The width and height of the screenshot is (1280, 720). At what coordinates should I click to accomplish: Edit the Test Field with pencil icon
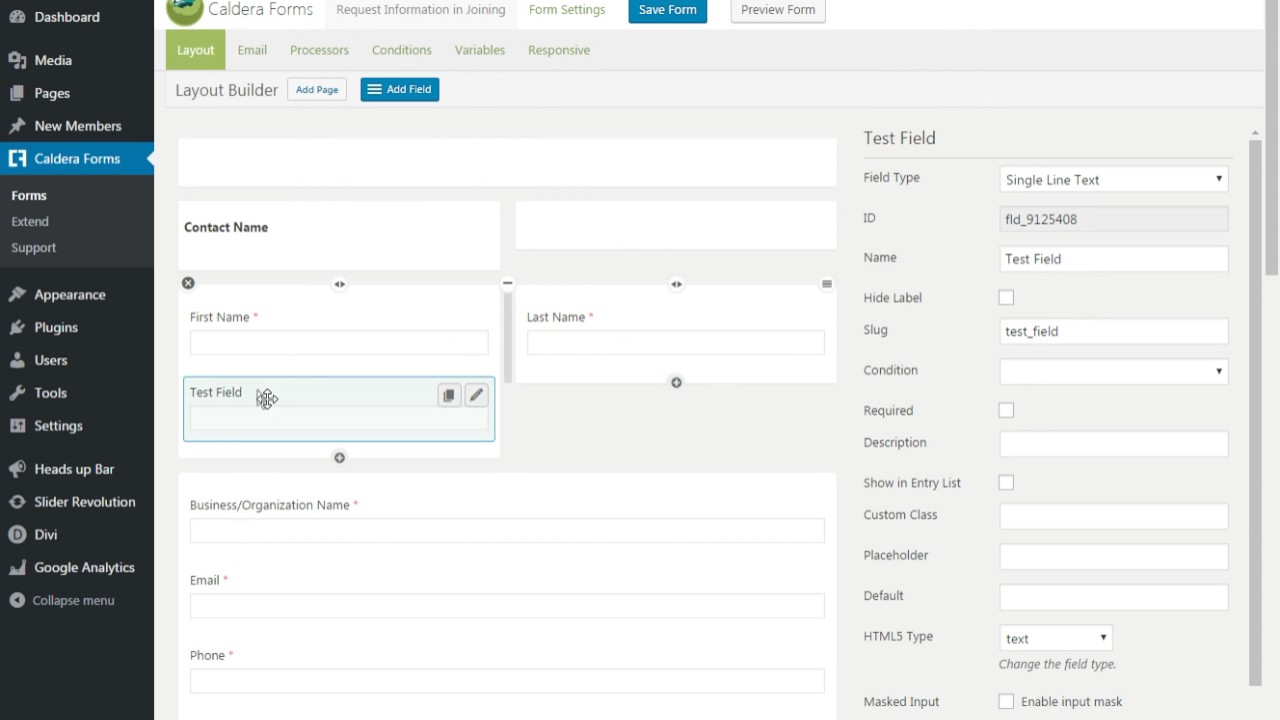[476, 395]
